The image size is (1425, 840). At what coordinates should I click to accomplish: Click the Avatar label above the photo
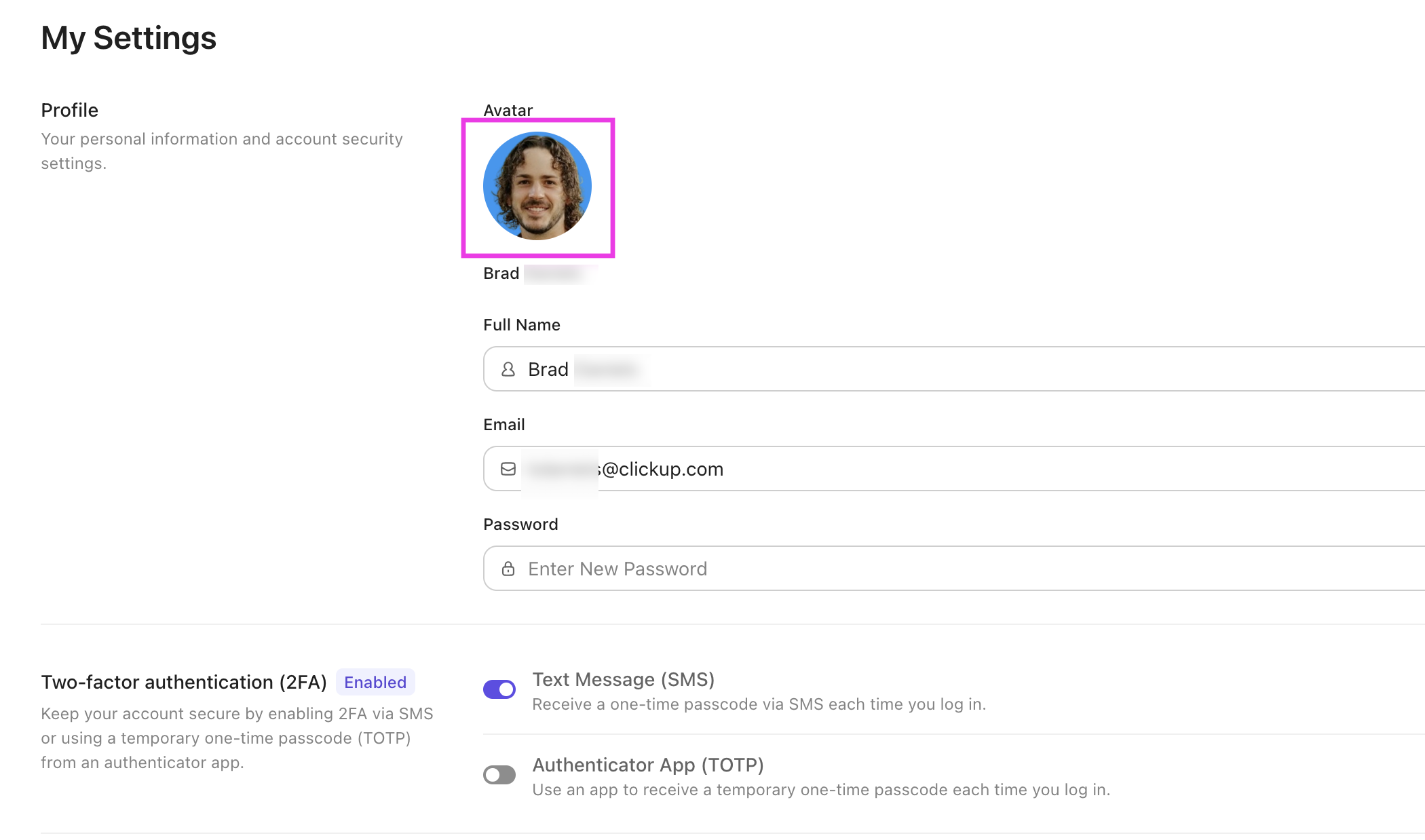pyautogui.click(x=508, y=110)
